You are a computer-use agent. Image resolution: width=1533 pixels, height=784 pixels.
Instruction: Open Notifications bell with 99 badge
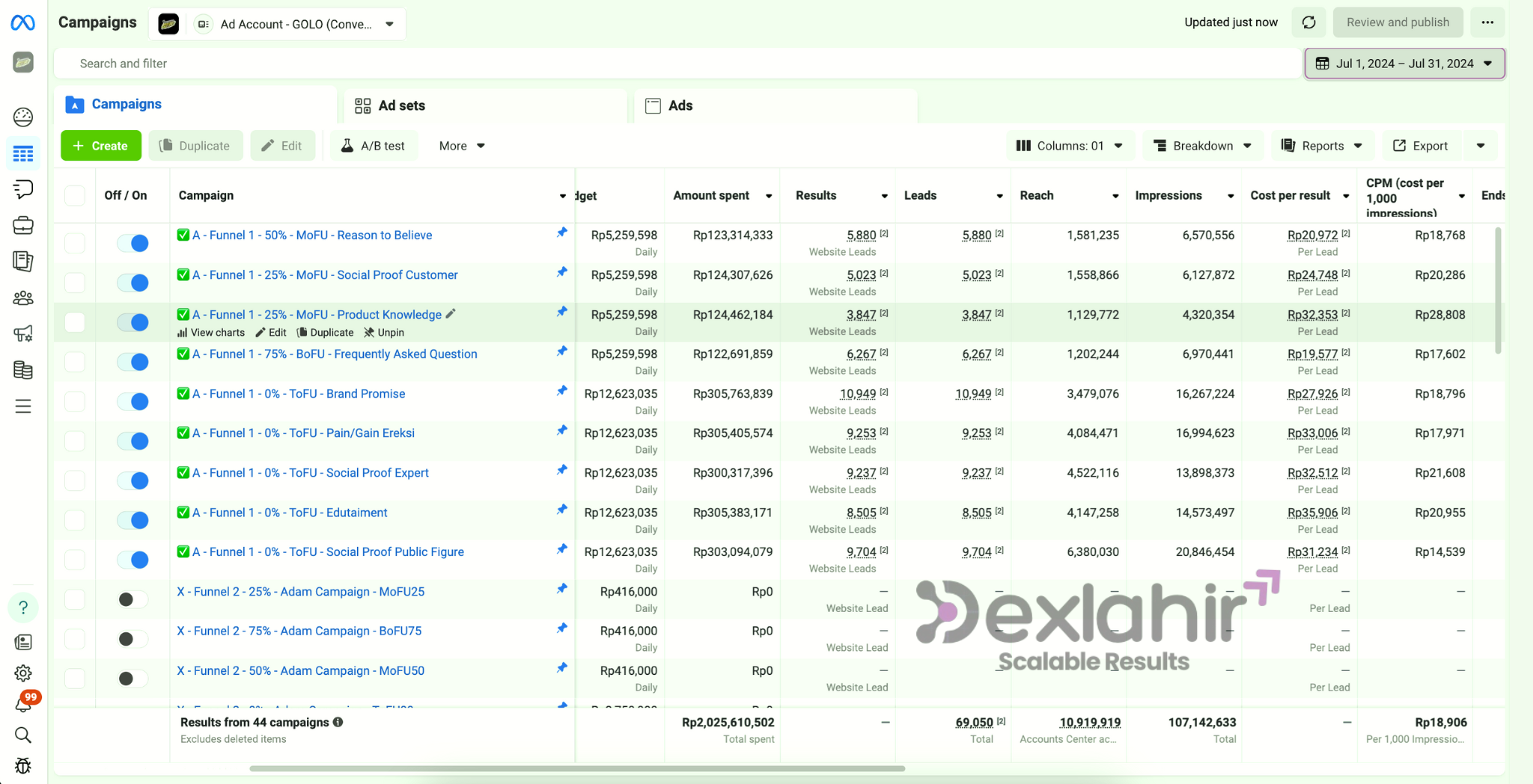(x=23, y=704)
